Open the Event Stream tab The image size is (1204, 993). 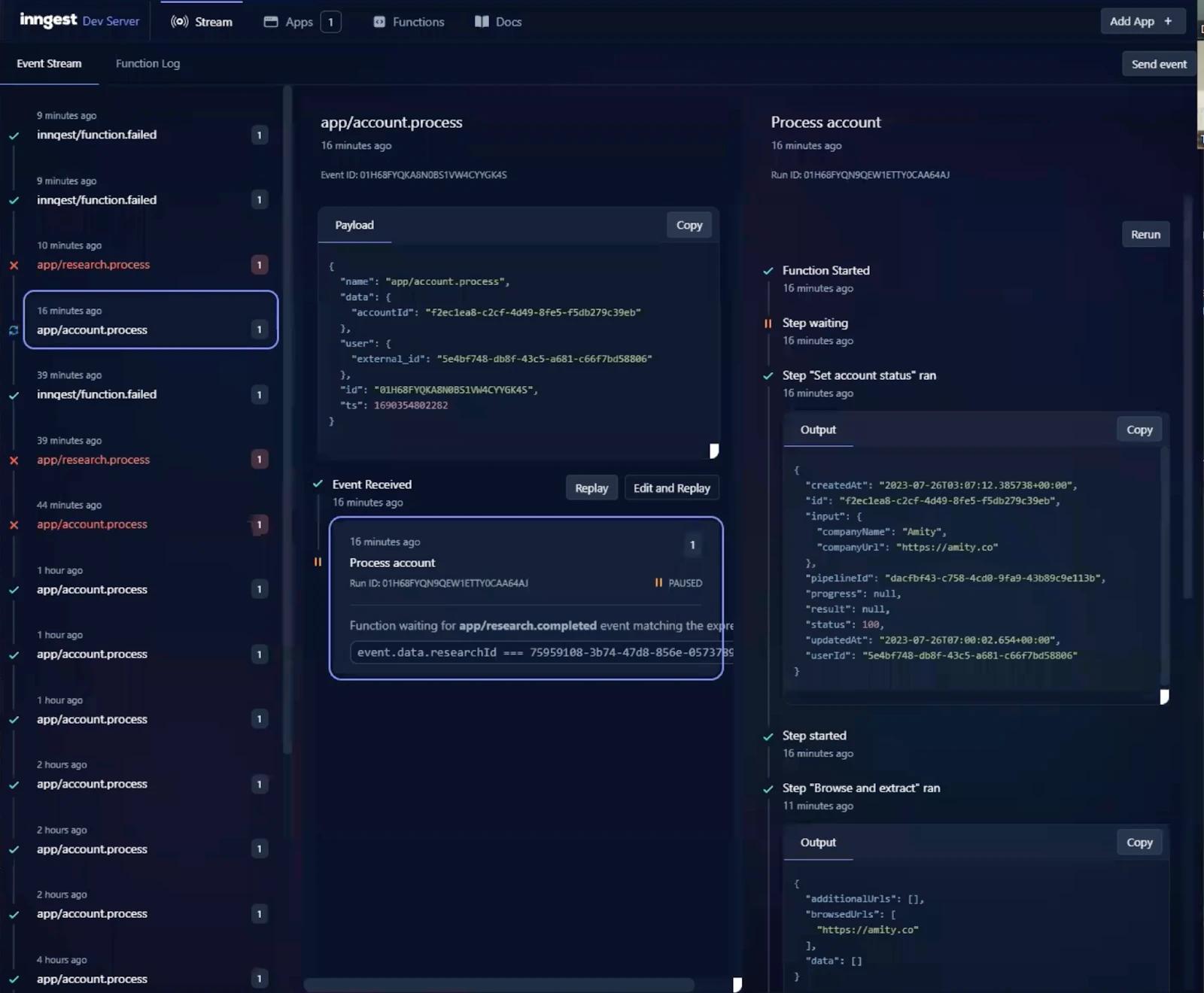49,63
